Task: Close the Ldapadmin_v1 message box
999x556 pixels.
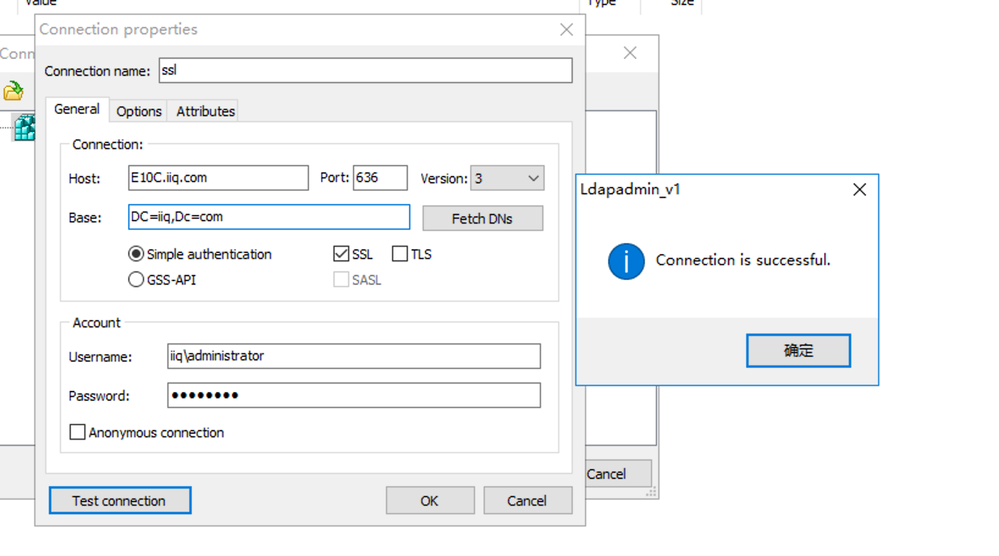Action: [859, 189]
